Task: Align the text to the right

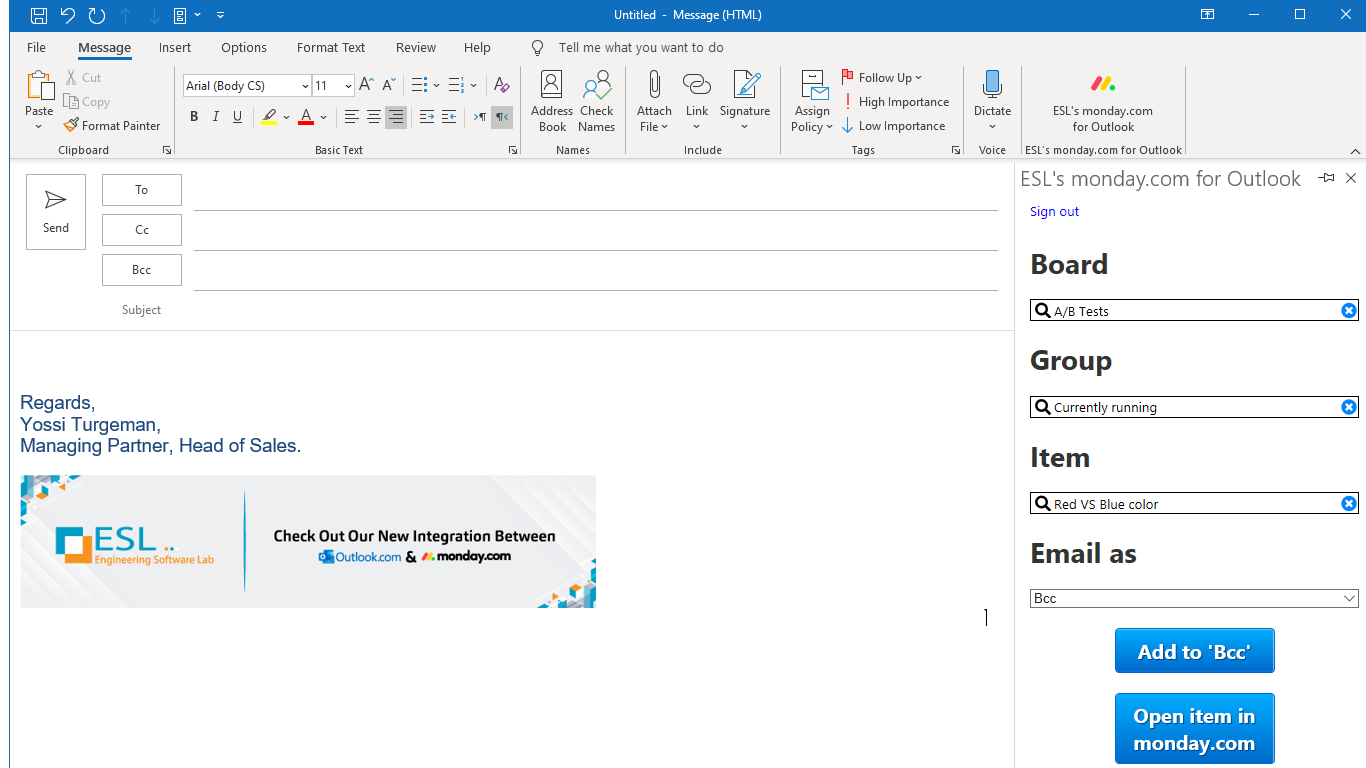Action: pyautogui.click(x=396, y=117)
